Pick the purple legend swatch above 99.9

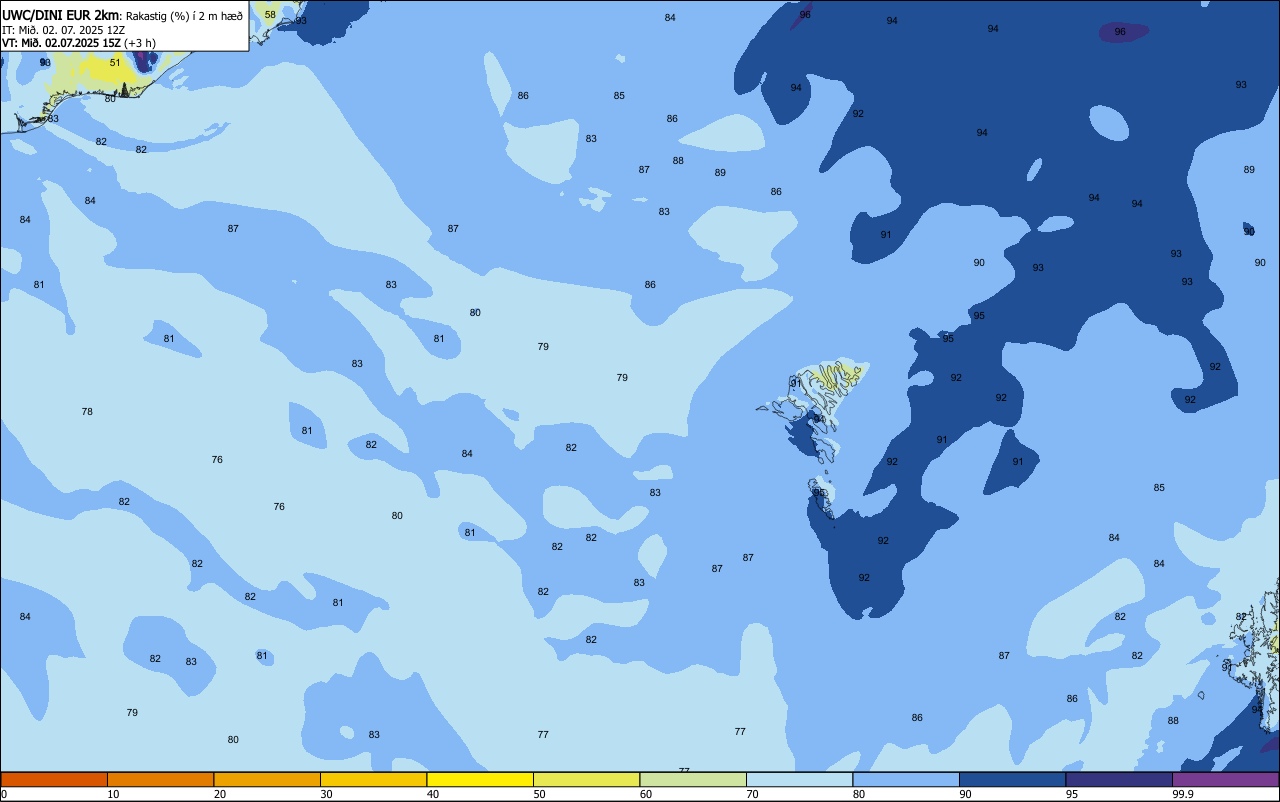point(1225,779)
